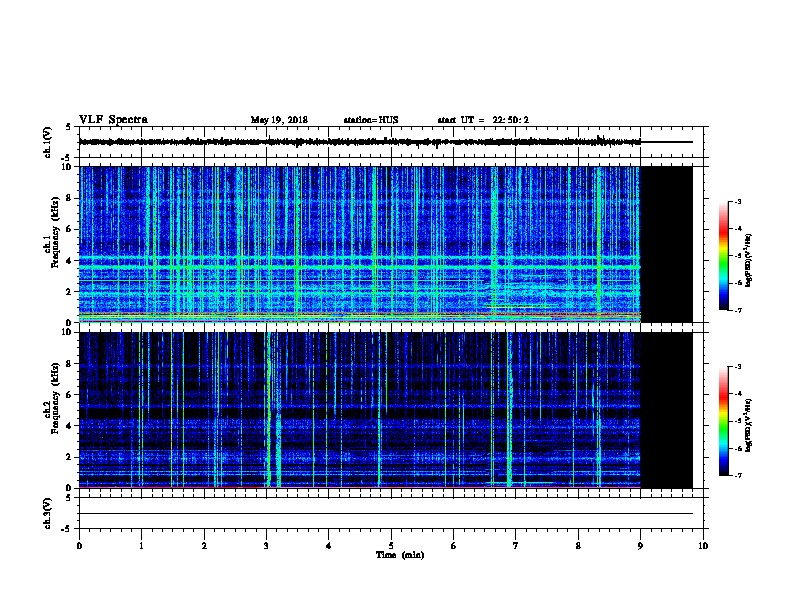Click the "station=HUS" label

tap(371, 120)
